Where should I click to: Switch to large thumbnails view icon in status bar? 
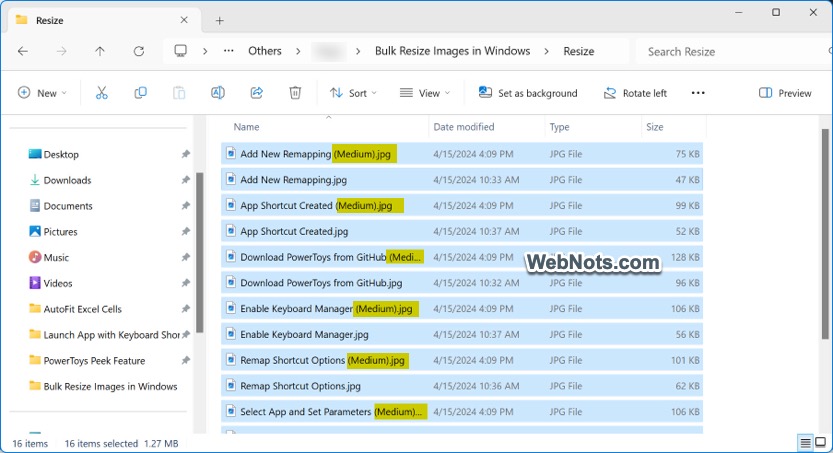[820, 442]
